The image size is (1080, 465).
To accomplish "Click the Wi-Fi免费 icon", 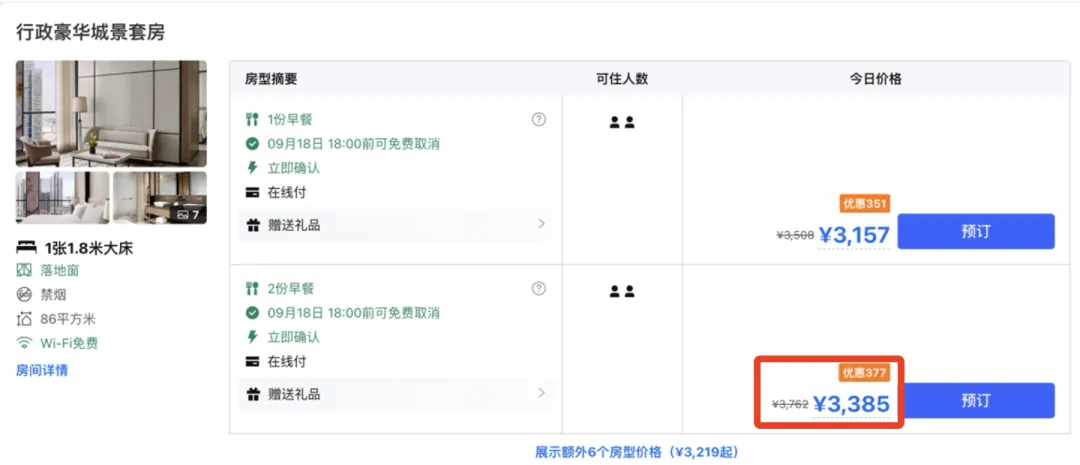I will pos(24,343).
